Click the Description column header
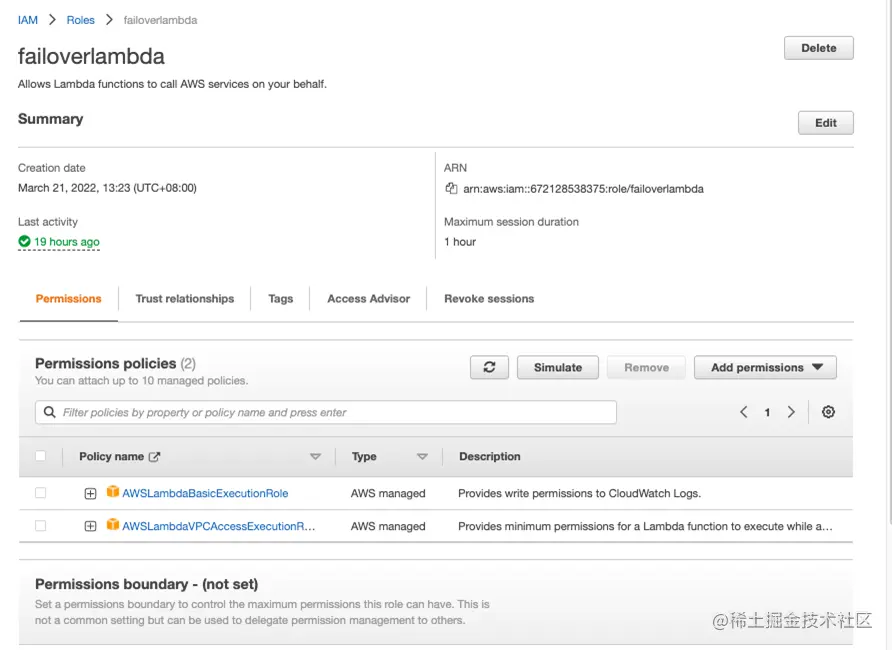Screen dimensions: 892x650 (490, 456)
